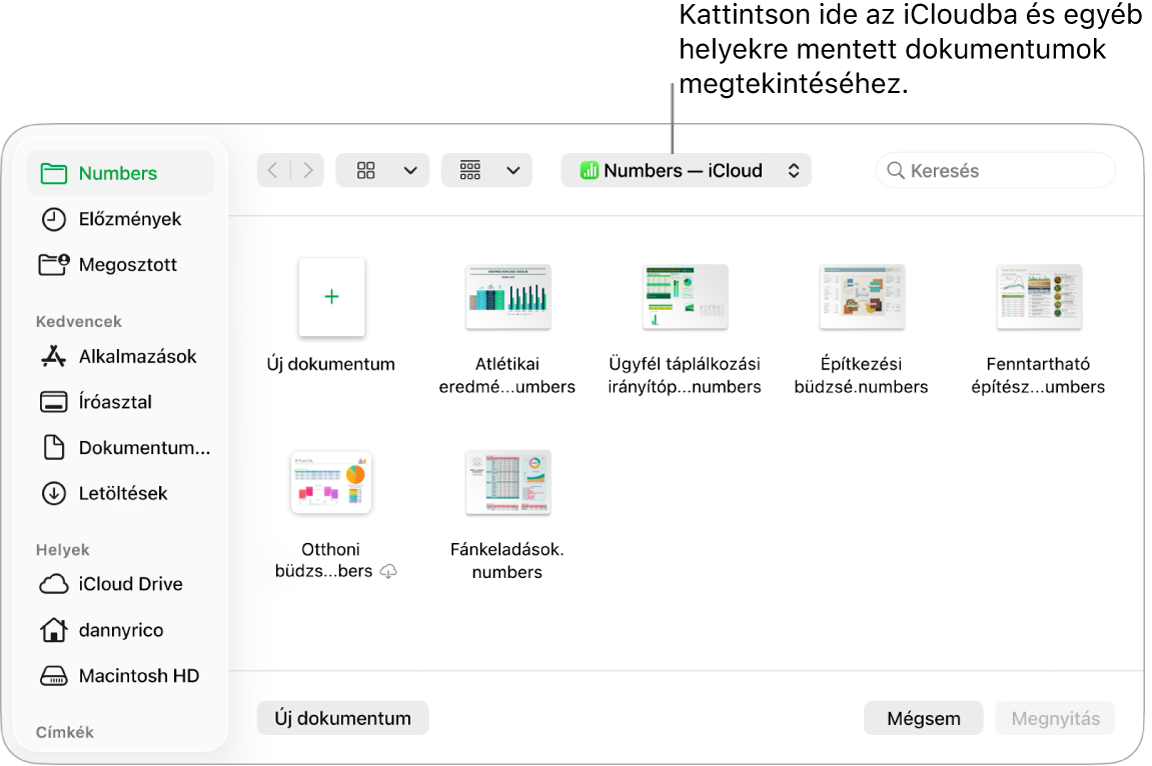
Task: Open Megosztott shared folder item
Action: pos(120,264)
